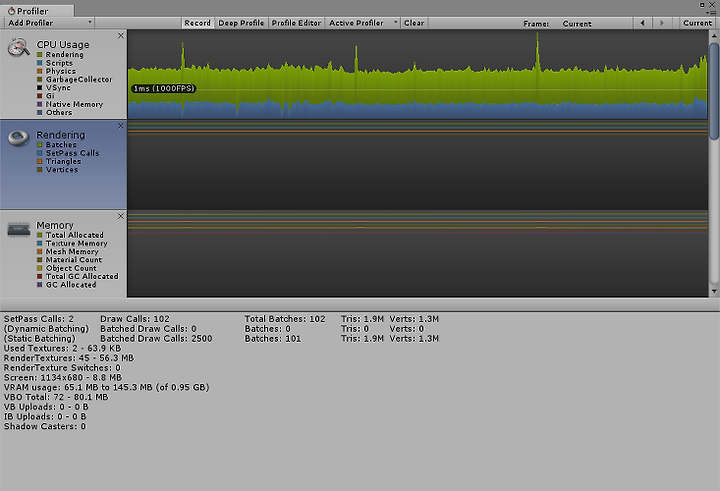Close the Rendering profiler module
This screenshot has width=720, height=491.
pyautogui.click(x=121, y=126)
